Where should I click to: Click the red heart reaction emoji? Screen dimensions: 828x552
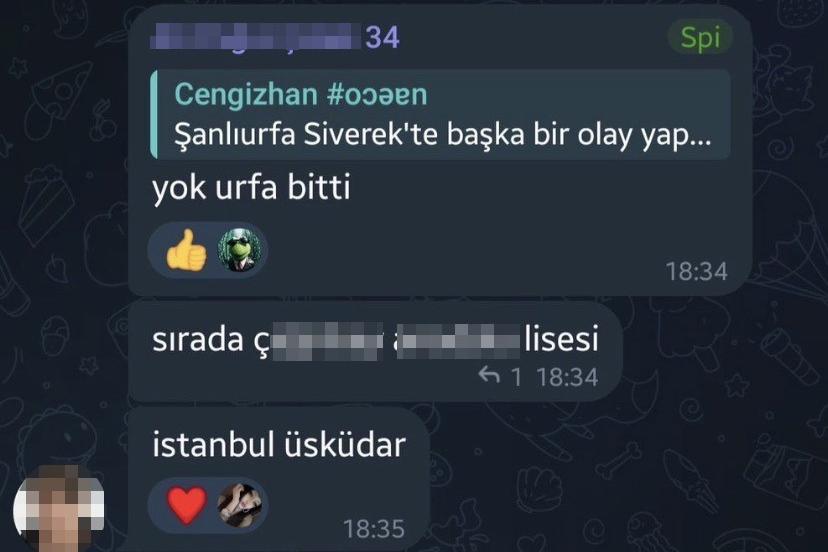click(x=186, y=506)
